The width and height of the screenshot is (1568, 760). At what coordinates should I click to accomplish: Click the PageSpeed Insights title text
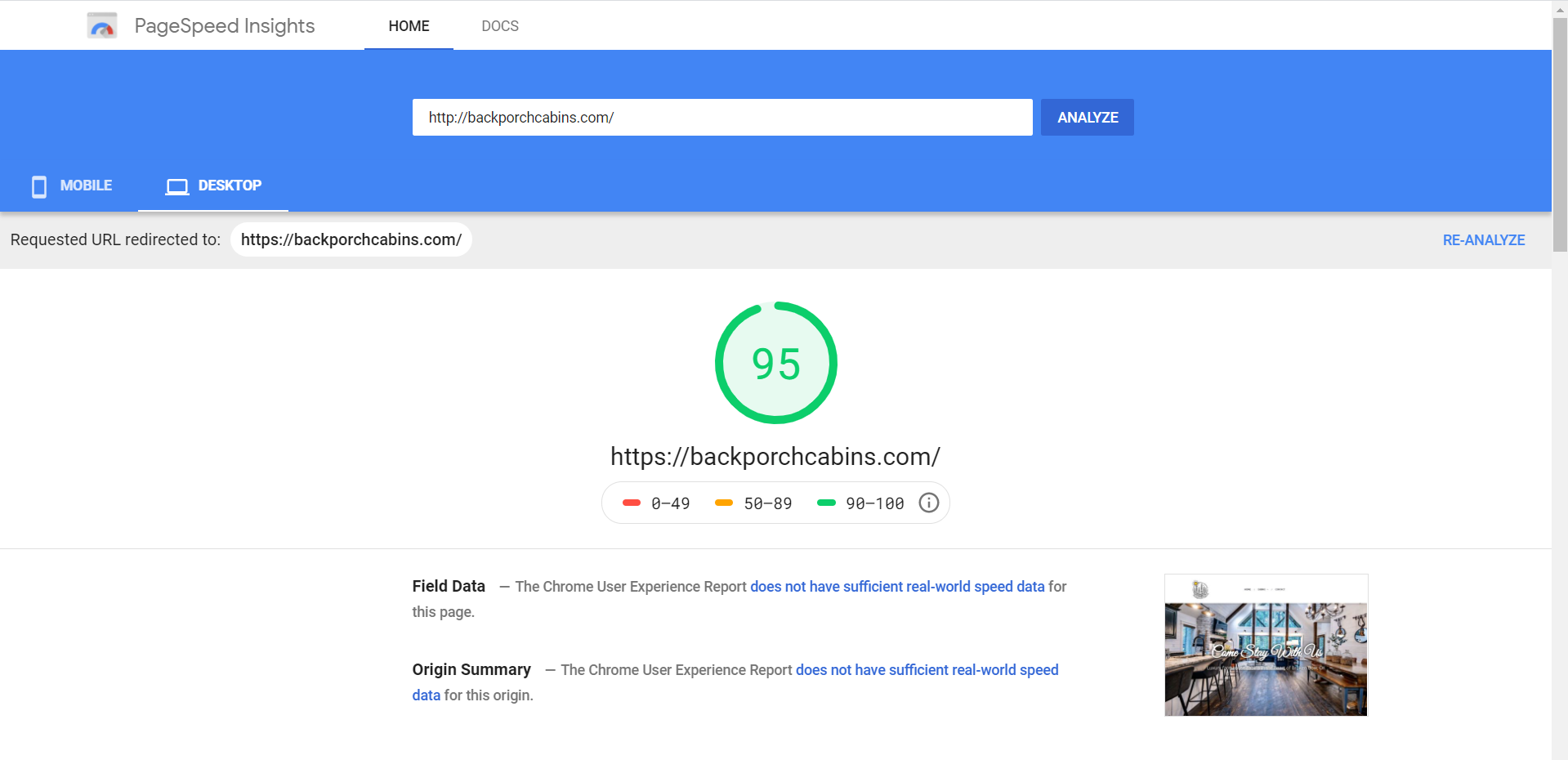click(225, 26)
